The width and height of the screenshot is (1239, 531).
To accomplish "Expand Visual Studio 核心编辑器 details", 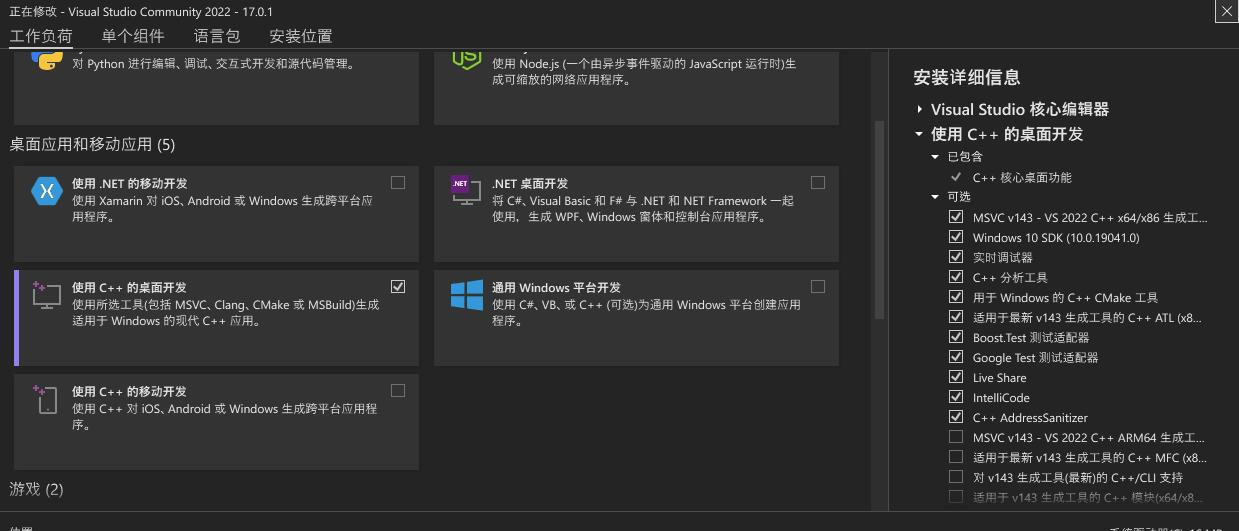I will (x=919, y=109).
